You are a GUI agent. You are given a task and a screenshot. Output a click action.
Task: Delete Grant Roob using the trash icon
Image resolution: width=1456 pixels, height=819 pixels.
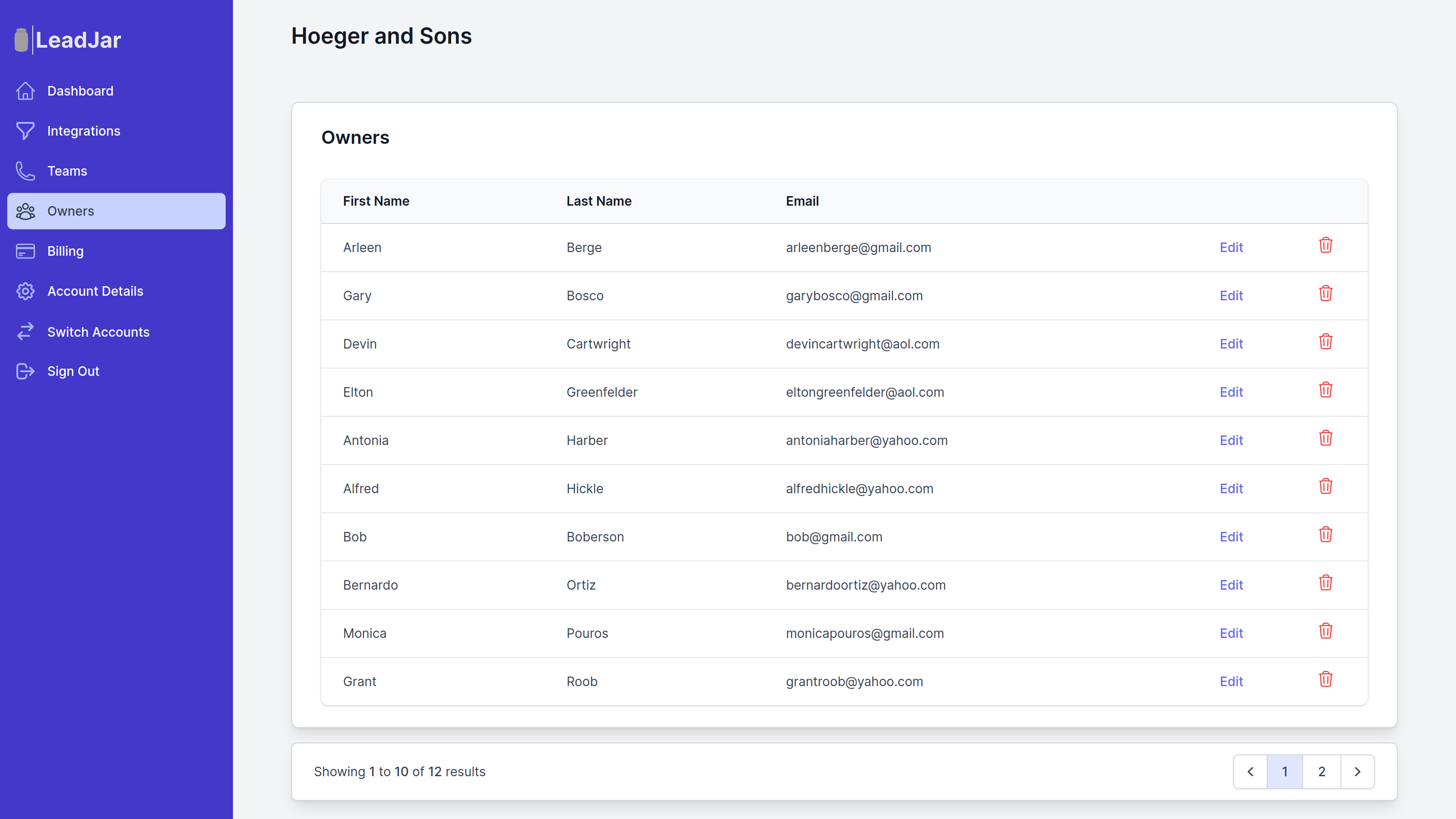[x=1326, y=679]
